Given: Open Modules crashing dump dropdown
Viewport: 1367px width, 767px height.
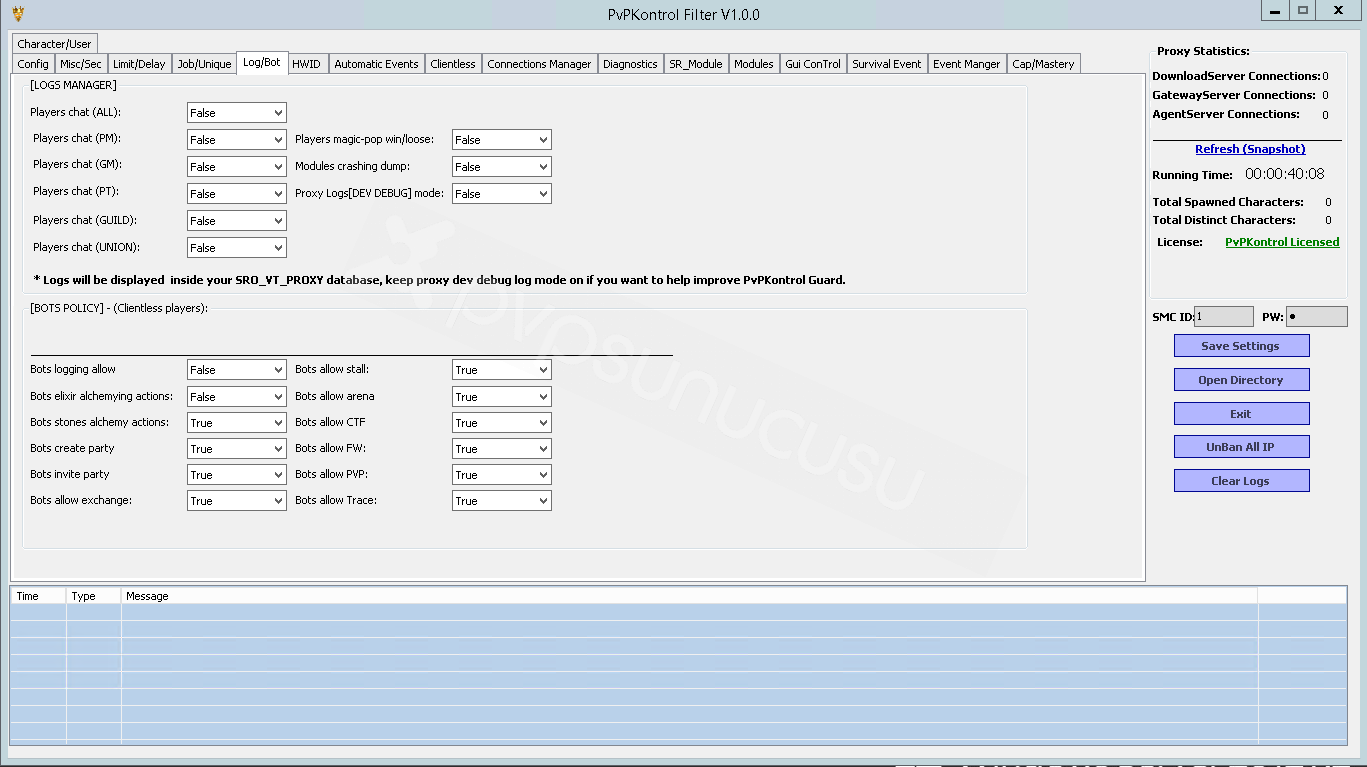Looking at the screenshot, I should tap(502, 167).
